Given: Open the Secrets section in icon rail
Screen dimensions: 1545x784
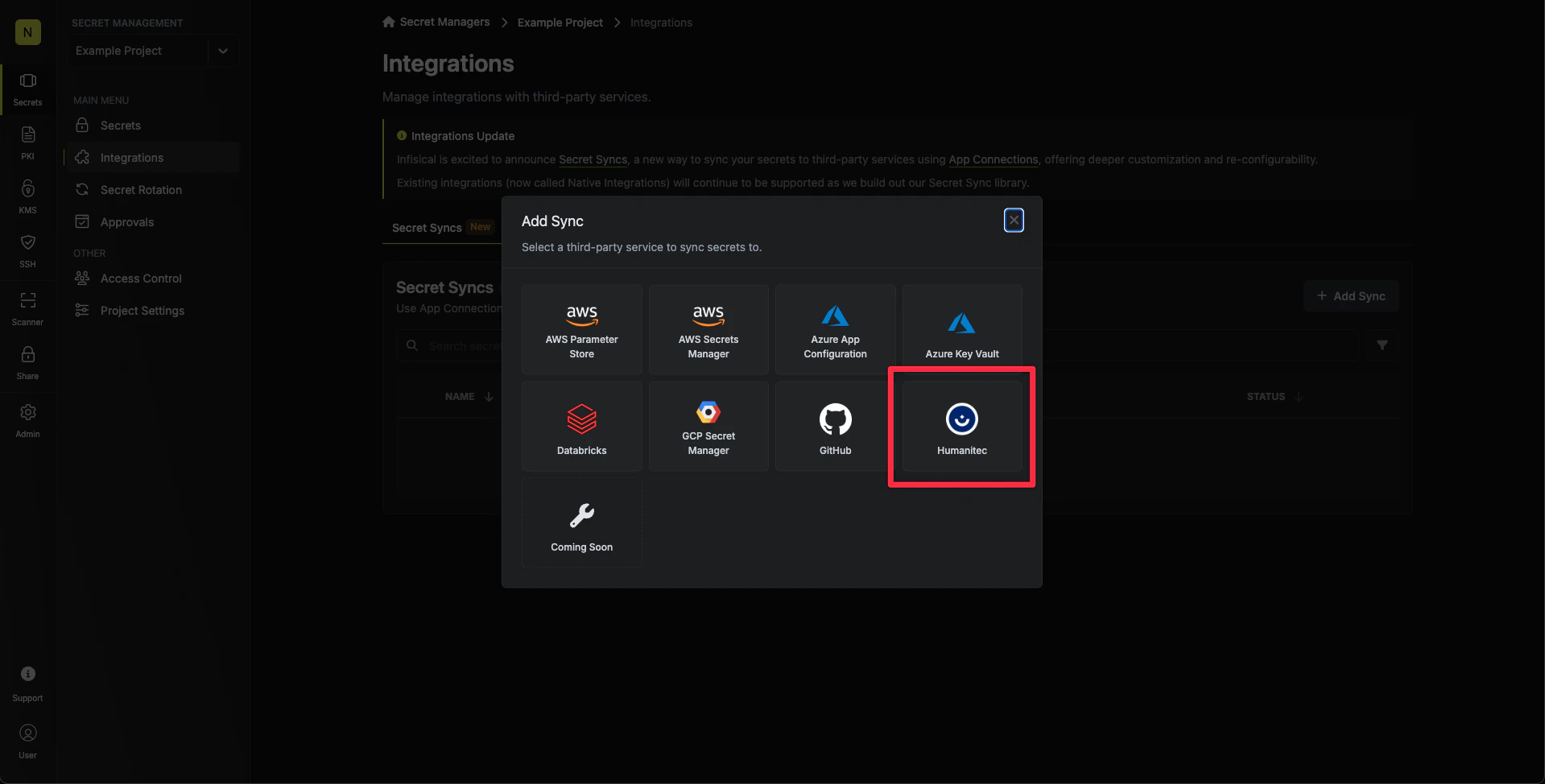Looking at the screenshot, I should point(28,89).
